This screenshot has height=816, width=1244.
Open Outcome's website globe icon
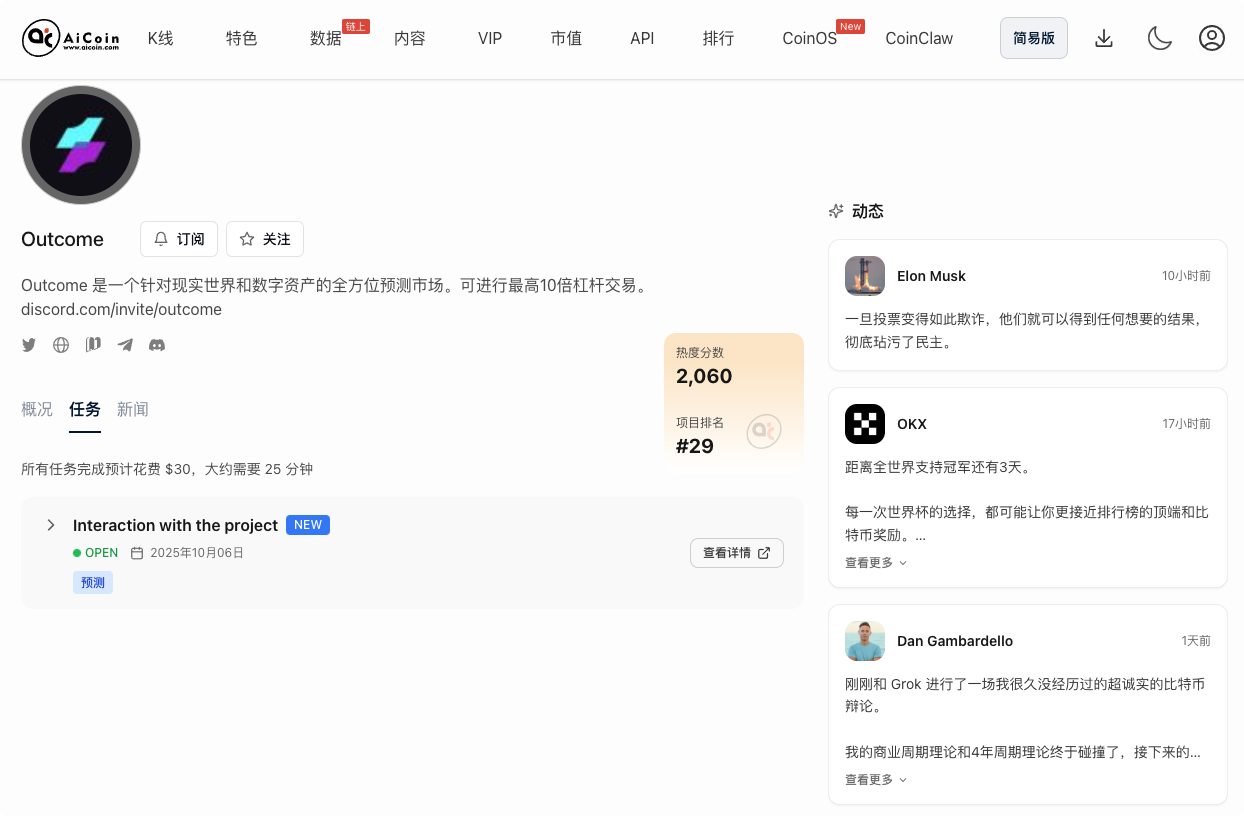[x=61, y=345]
